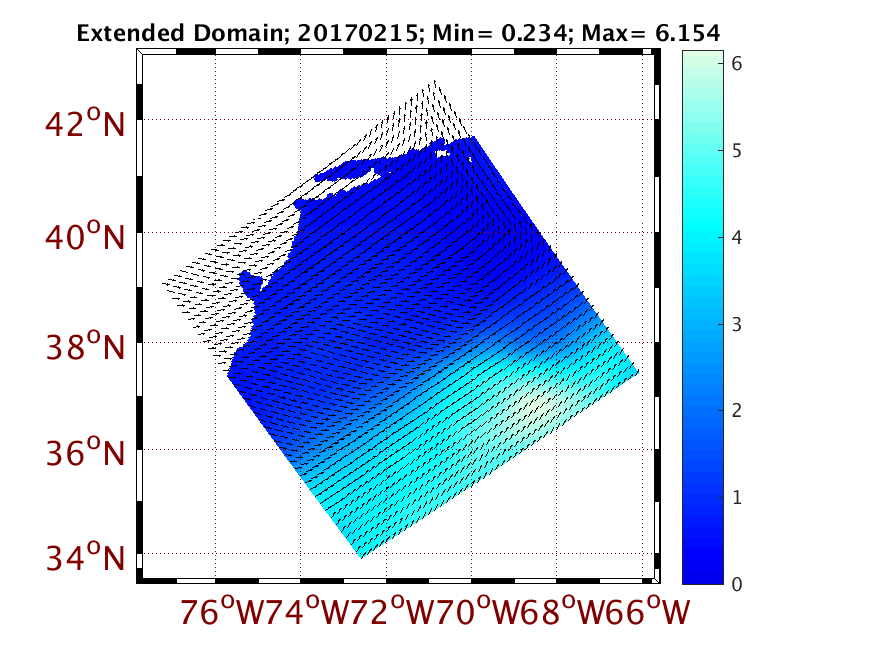Click the colorbar tick label 6
Image resolution: width=874 pixels, height=655 pixels.
[x=737, y=64]
